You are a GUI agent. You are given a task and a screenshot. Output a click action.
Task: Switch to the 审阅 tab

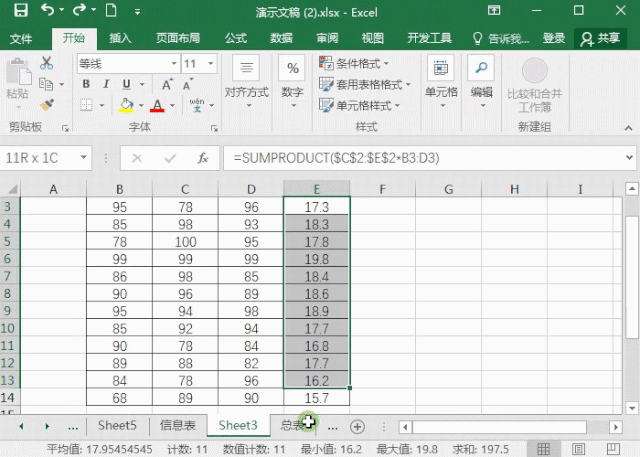pos(327,38)
